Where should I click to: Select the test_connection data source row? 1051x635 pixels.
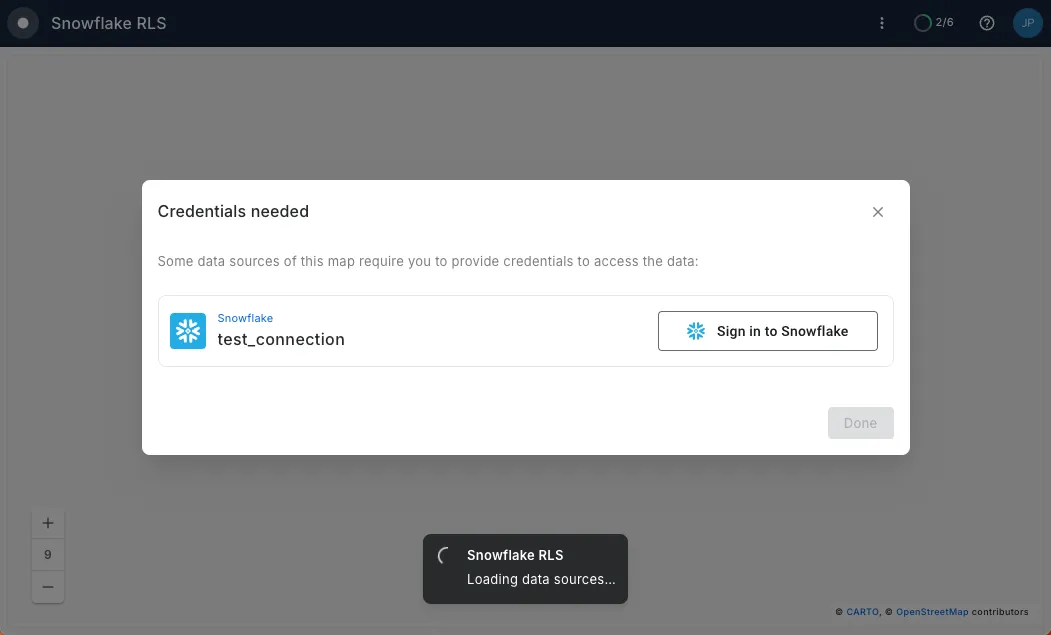tap(400, 330)
